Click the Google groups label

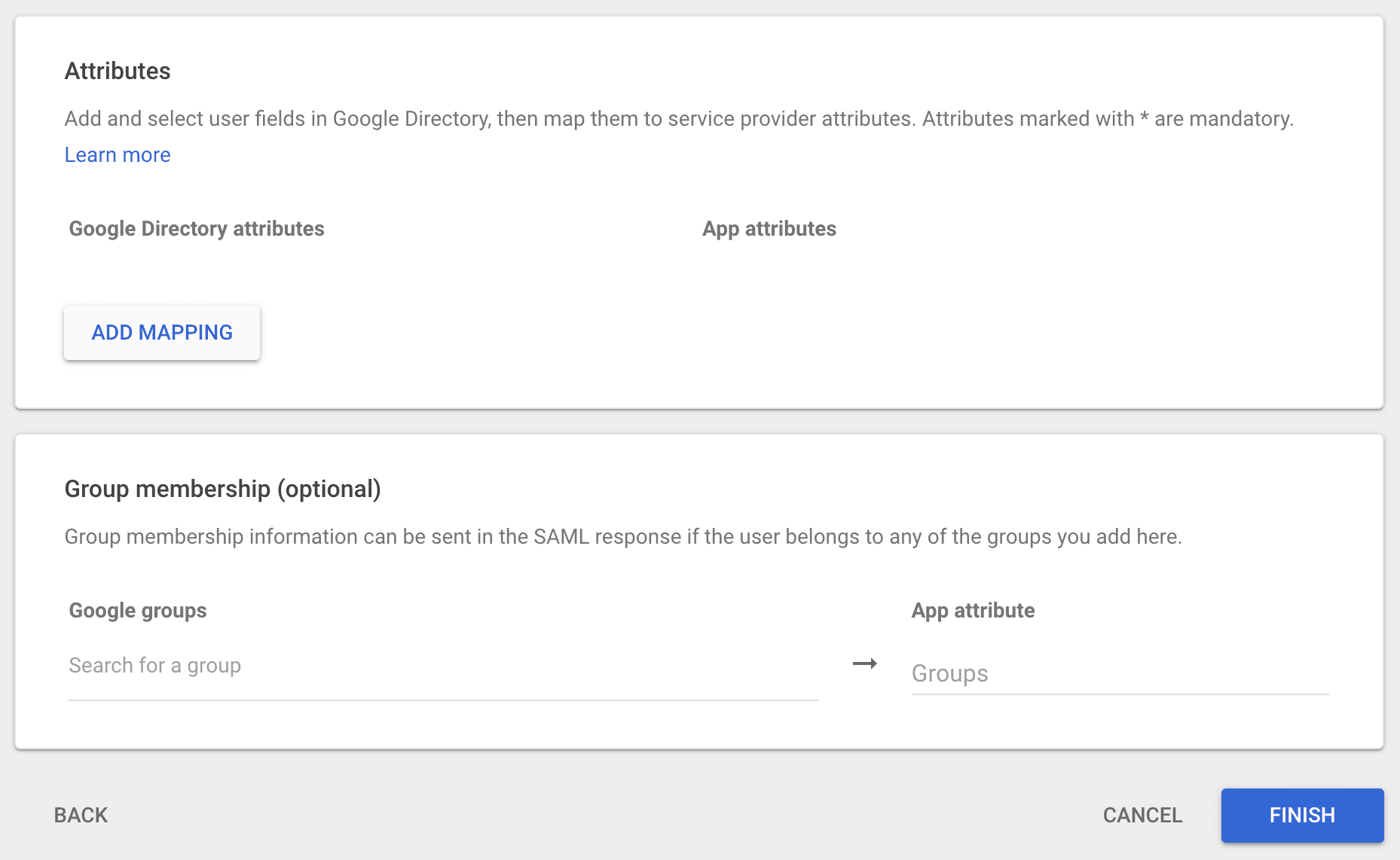coord(137,610)
